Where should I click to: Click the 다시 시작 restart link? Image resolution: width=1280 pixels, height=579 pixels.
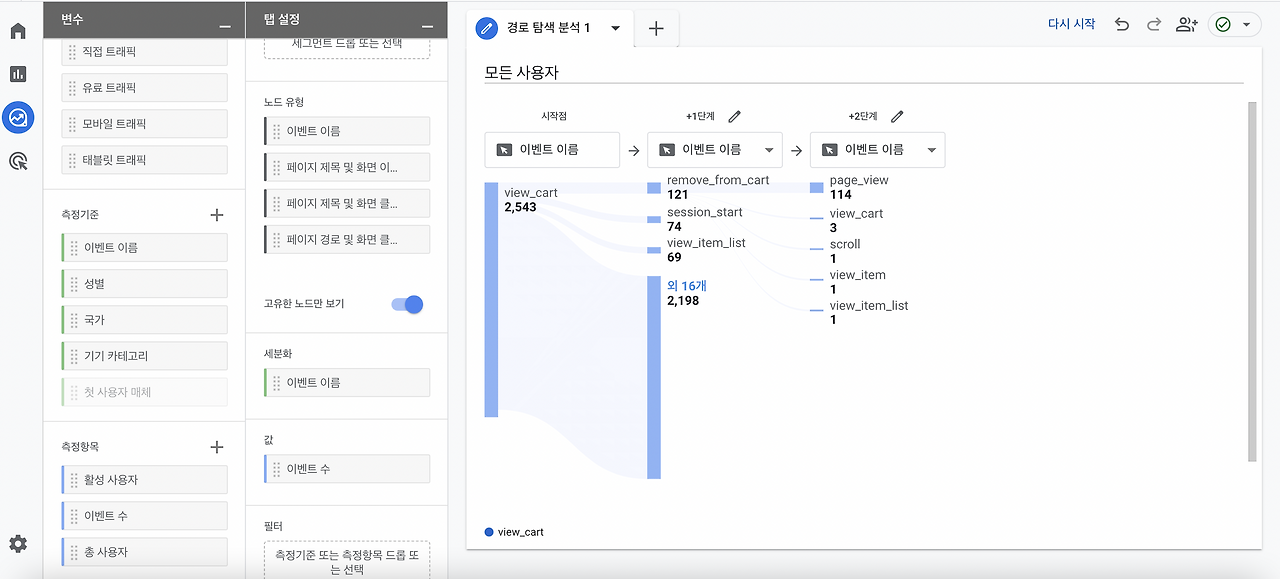1071,23
